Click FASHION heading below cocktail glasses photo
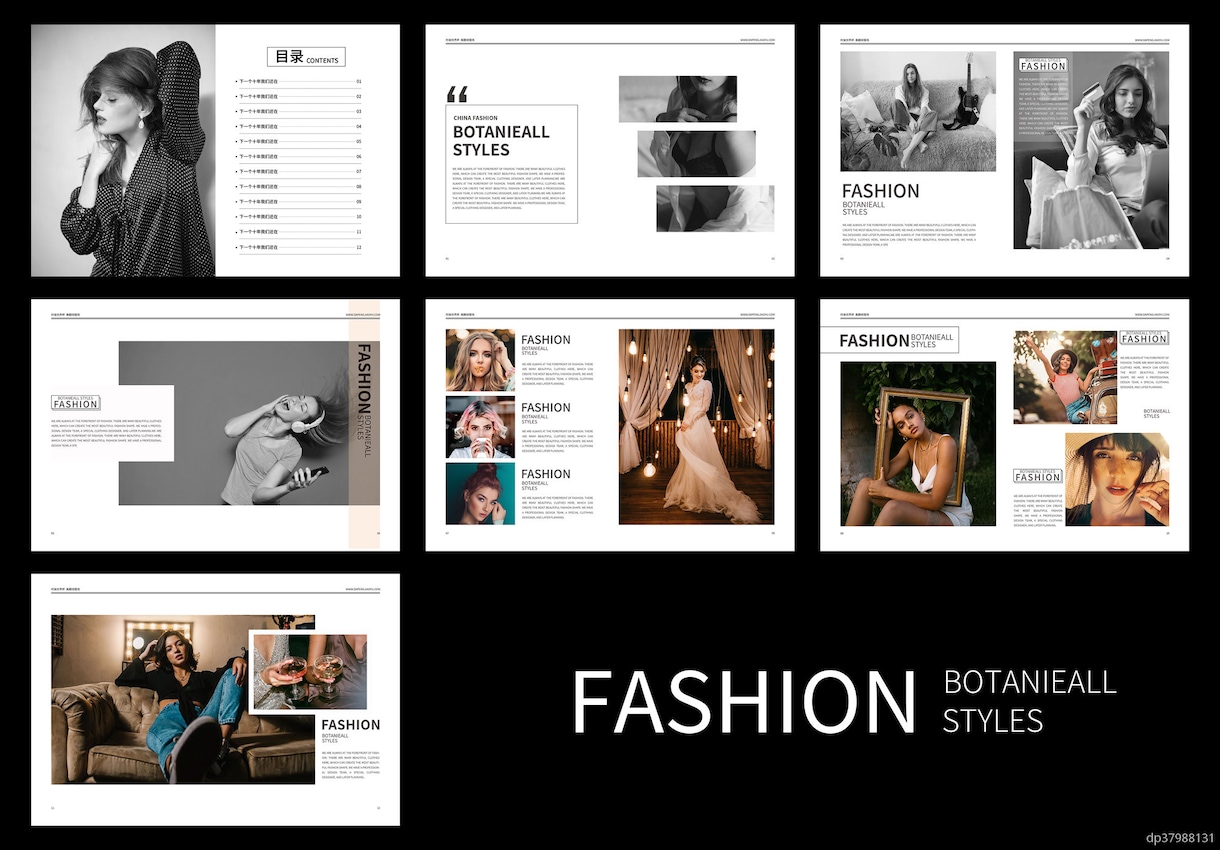This screenshot has height=850, width=1220. click(350, 725)
